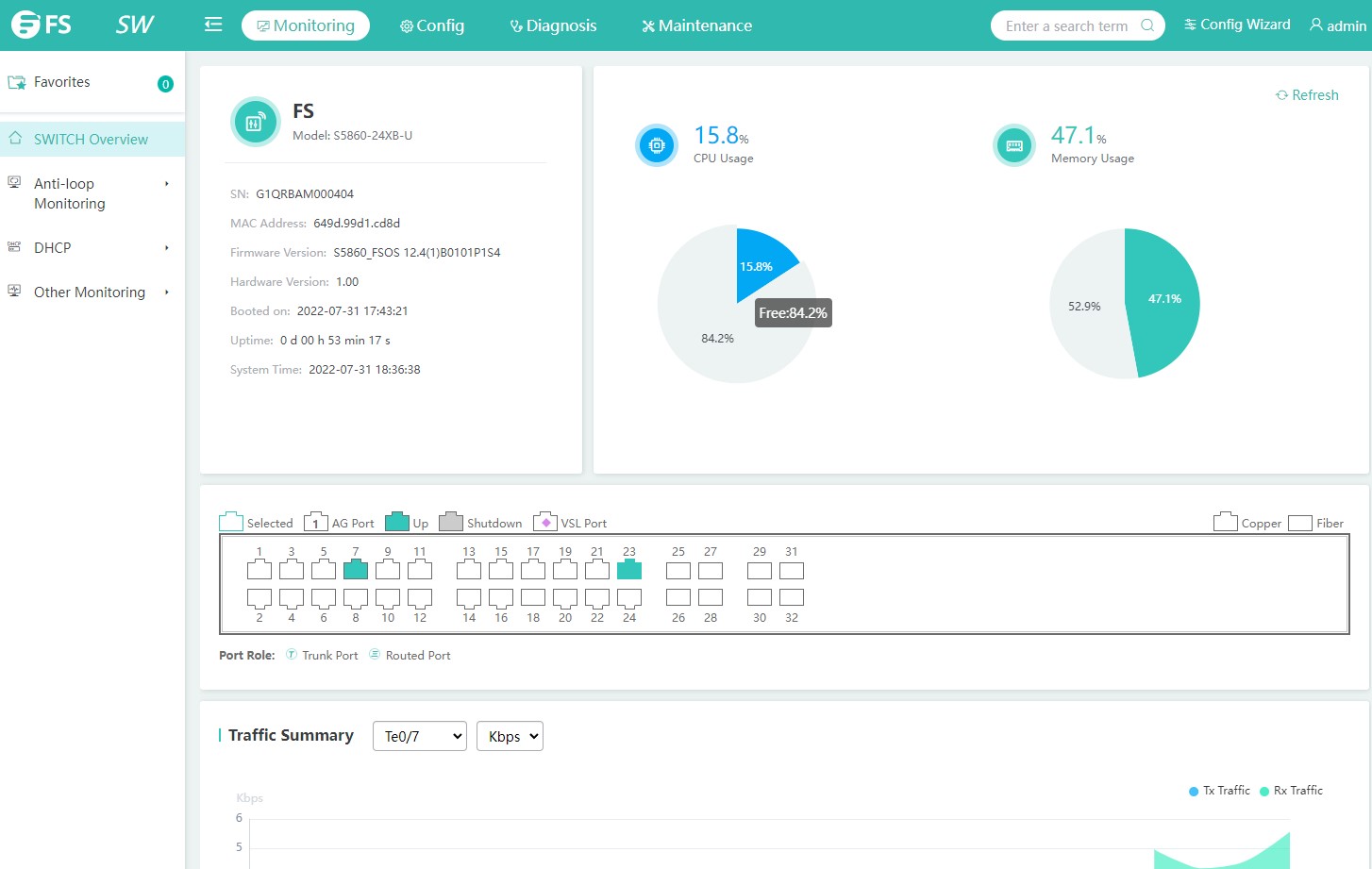Viewport: 1372px width, 869px height.
Task: Click the admin user icon
Action: point(1315,25)
